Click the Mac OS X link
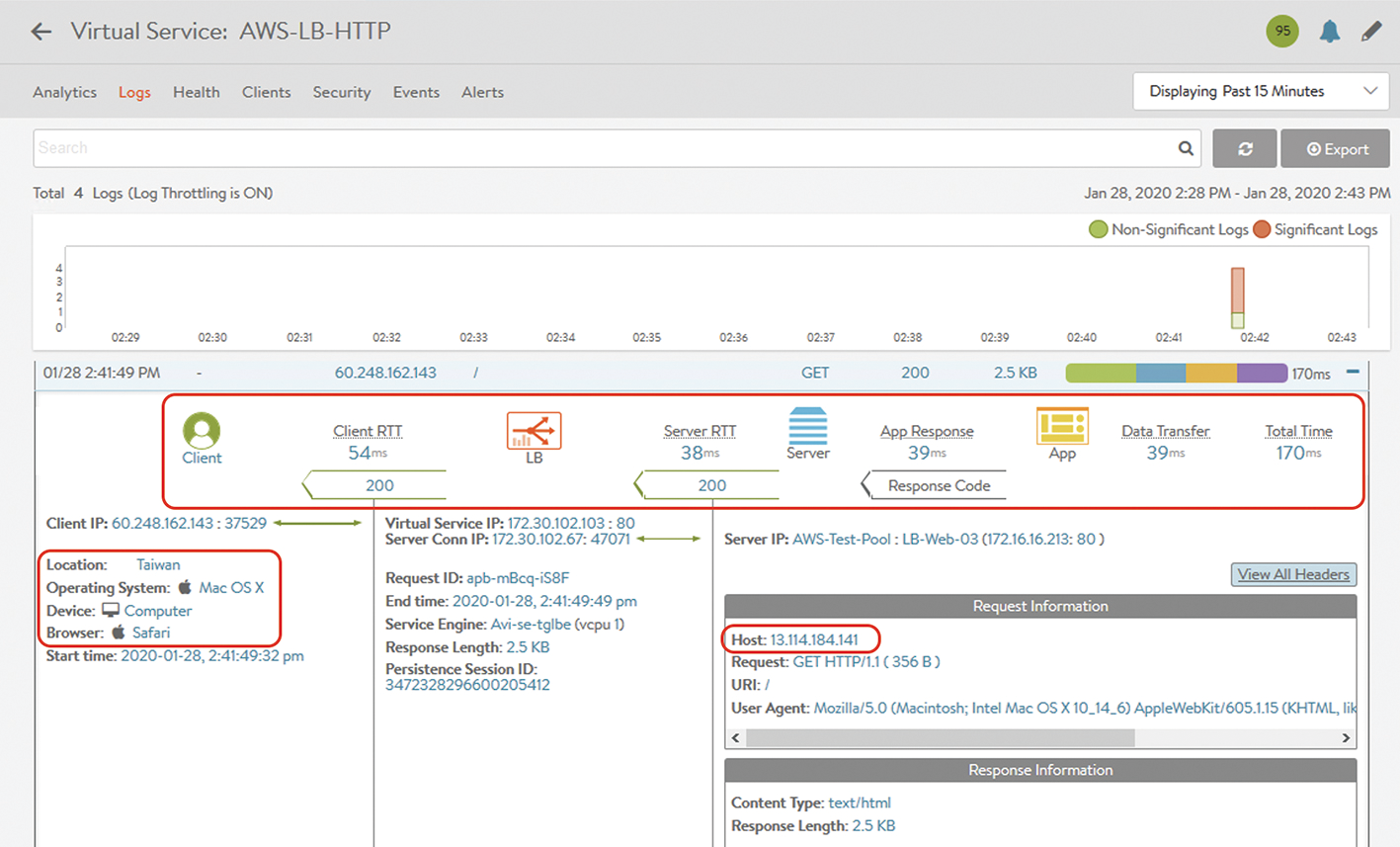 click(231, 587)
